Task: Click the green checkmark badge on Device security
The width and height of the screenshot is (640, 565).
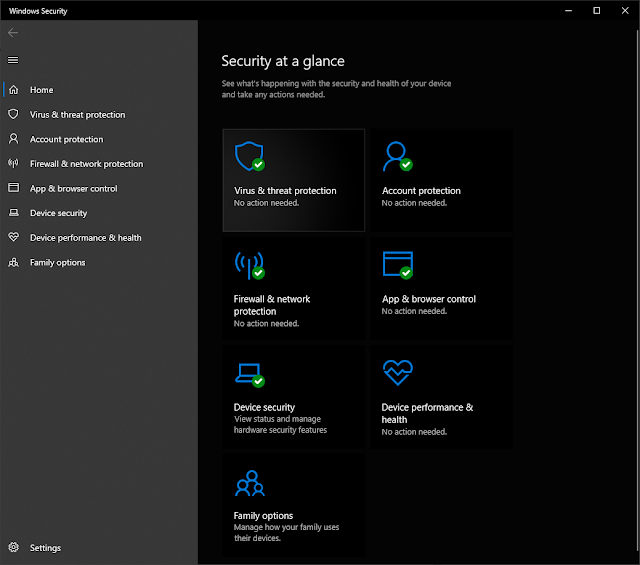Action: [258, 381]
